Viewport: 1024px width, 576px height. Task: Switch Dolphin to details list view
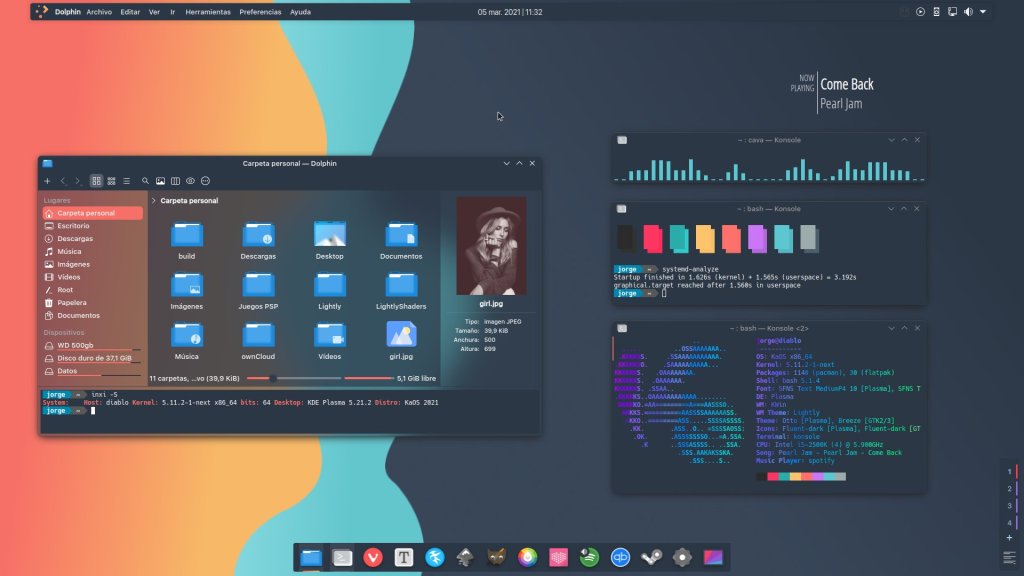(x=126, y=181)
